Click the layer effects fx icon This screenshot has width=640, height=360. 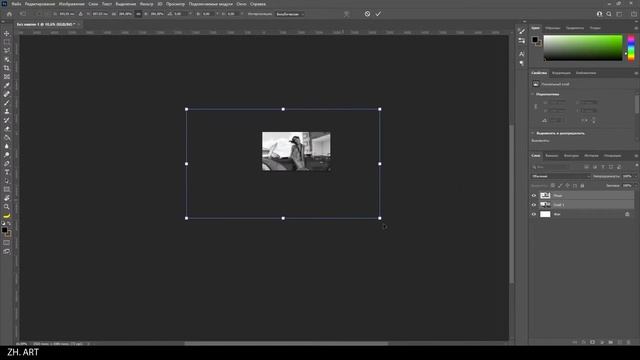tap(584, 342)
